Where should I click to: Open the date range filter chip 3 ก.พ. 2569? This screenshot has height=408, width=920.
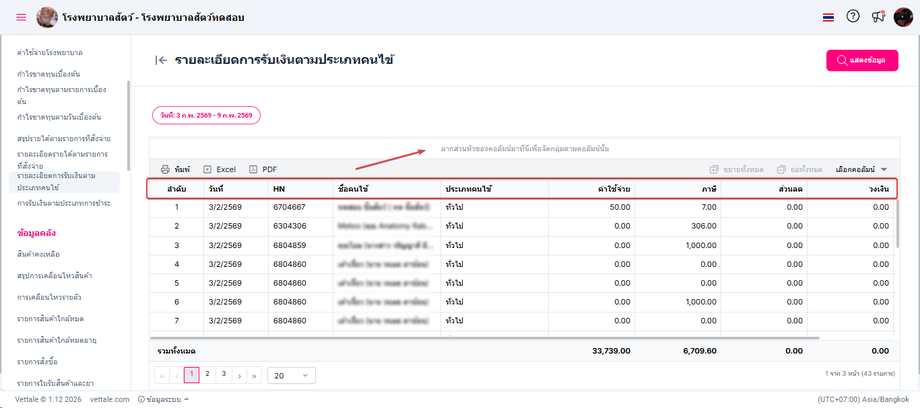(x=207, y=116)
